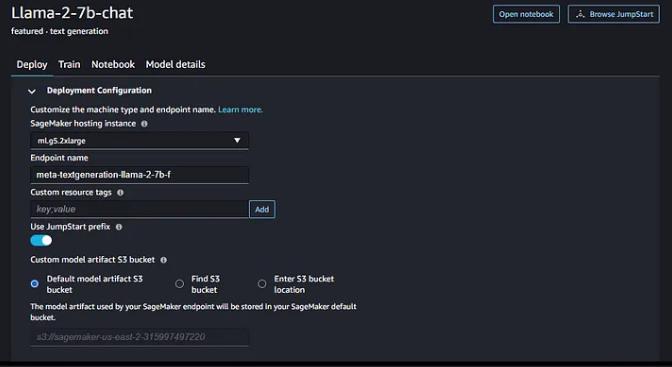Collapse the Deployment Configuration section chevron
Image resolution: width=672 pixels, height=367 pixels.
(x=32, y=91)
